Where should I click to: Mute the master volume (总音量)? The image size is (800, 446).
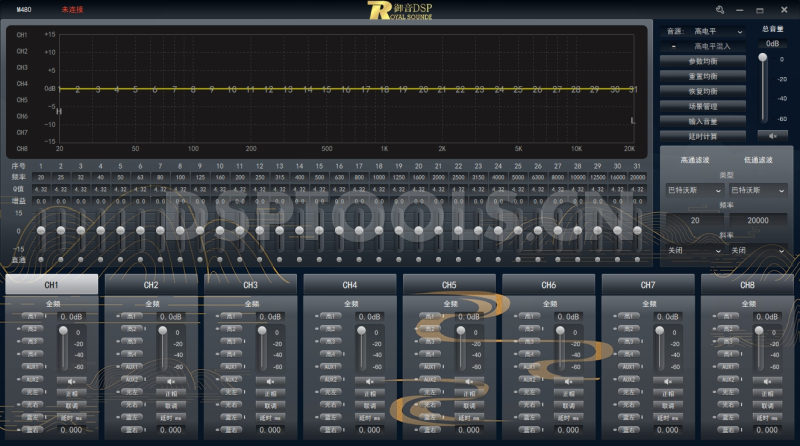773,136
